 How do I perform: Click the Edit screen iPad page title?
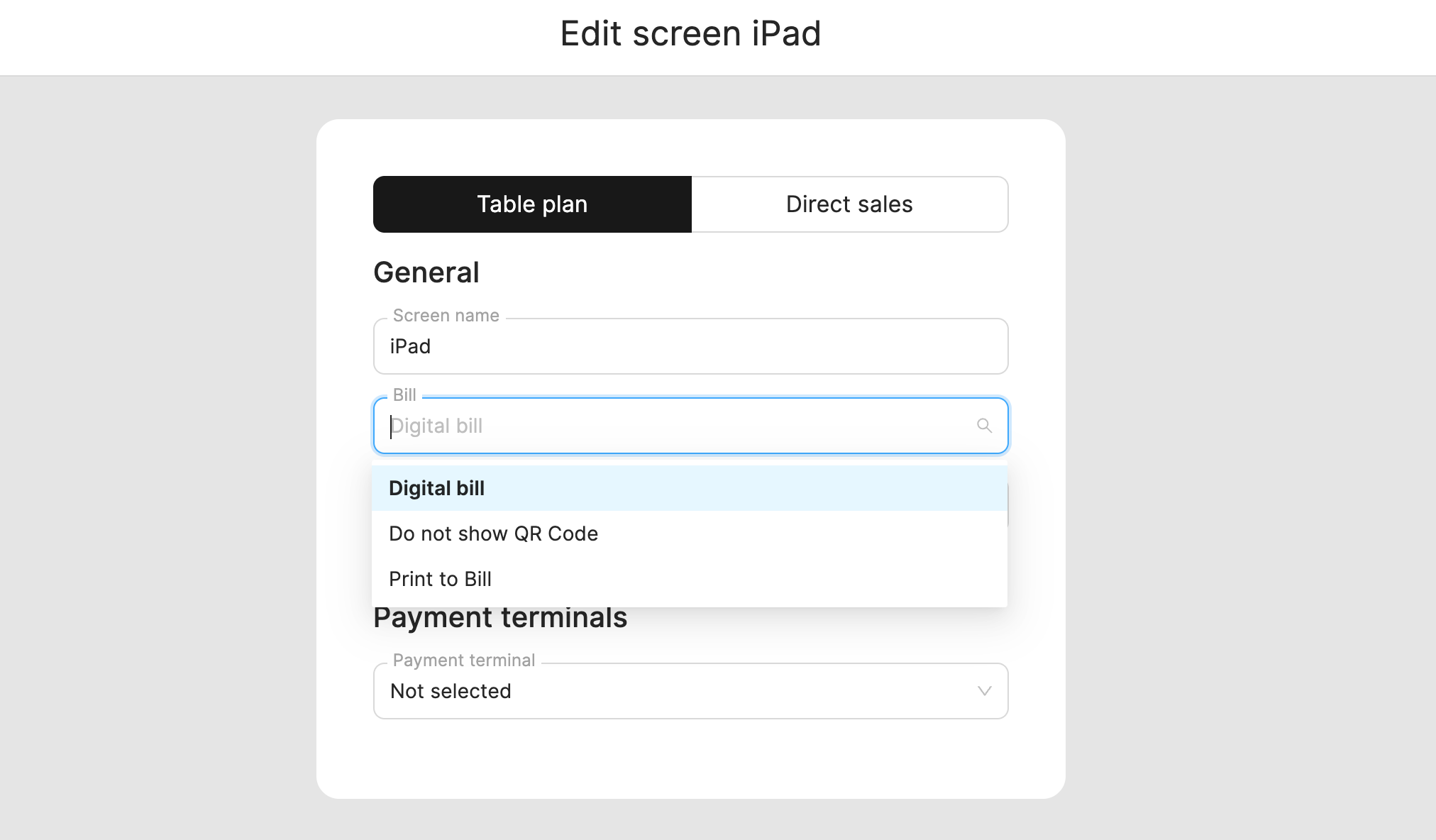690,33
